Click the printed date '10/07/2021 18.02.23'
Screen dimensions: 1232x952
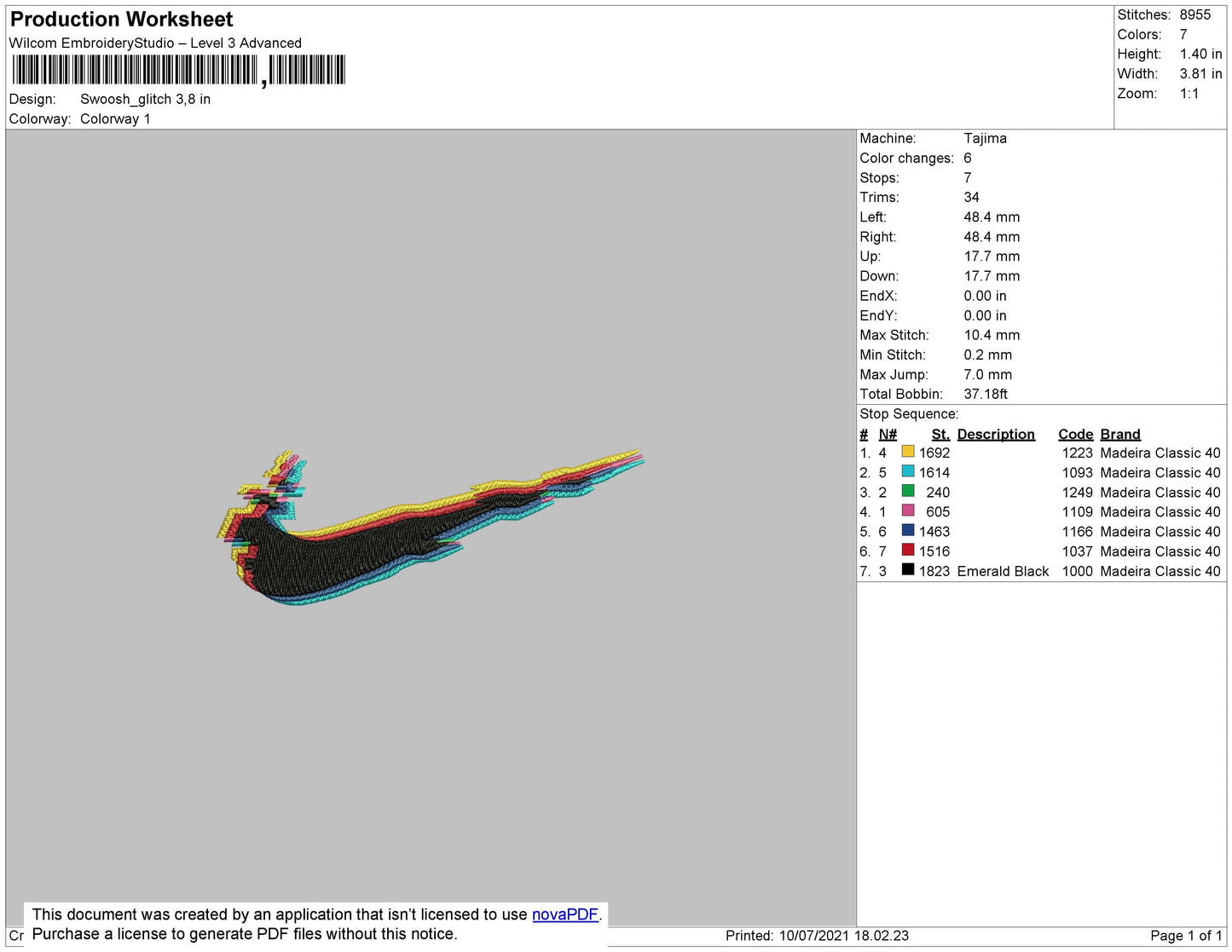[843, 935]
